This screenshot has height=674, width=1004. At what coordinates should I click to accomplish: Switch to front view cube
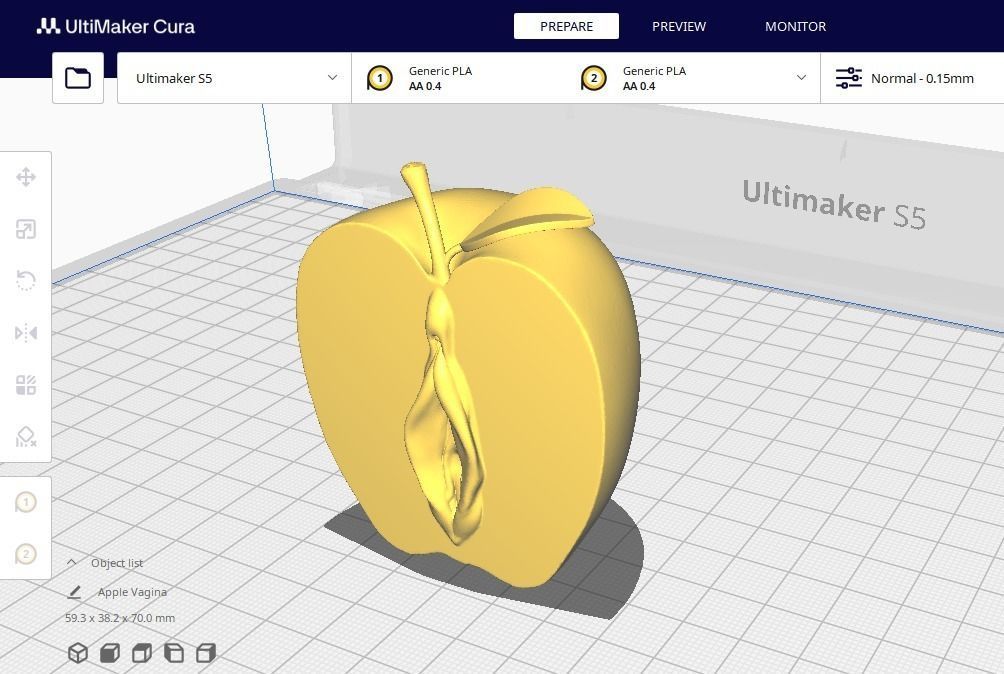110,654
